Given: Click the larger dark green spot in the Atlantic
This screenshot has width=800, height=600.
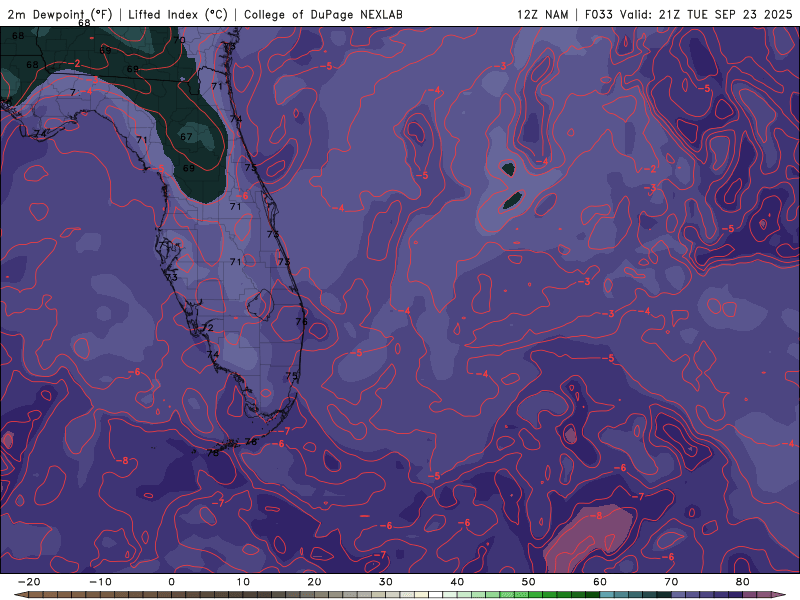Looking at the screenshot, I should 513,200.
